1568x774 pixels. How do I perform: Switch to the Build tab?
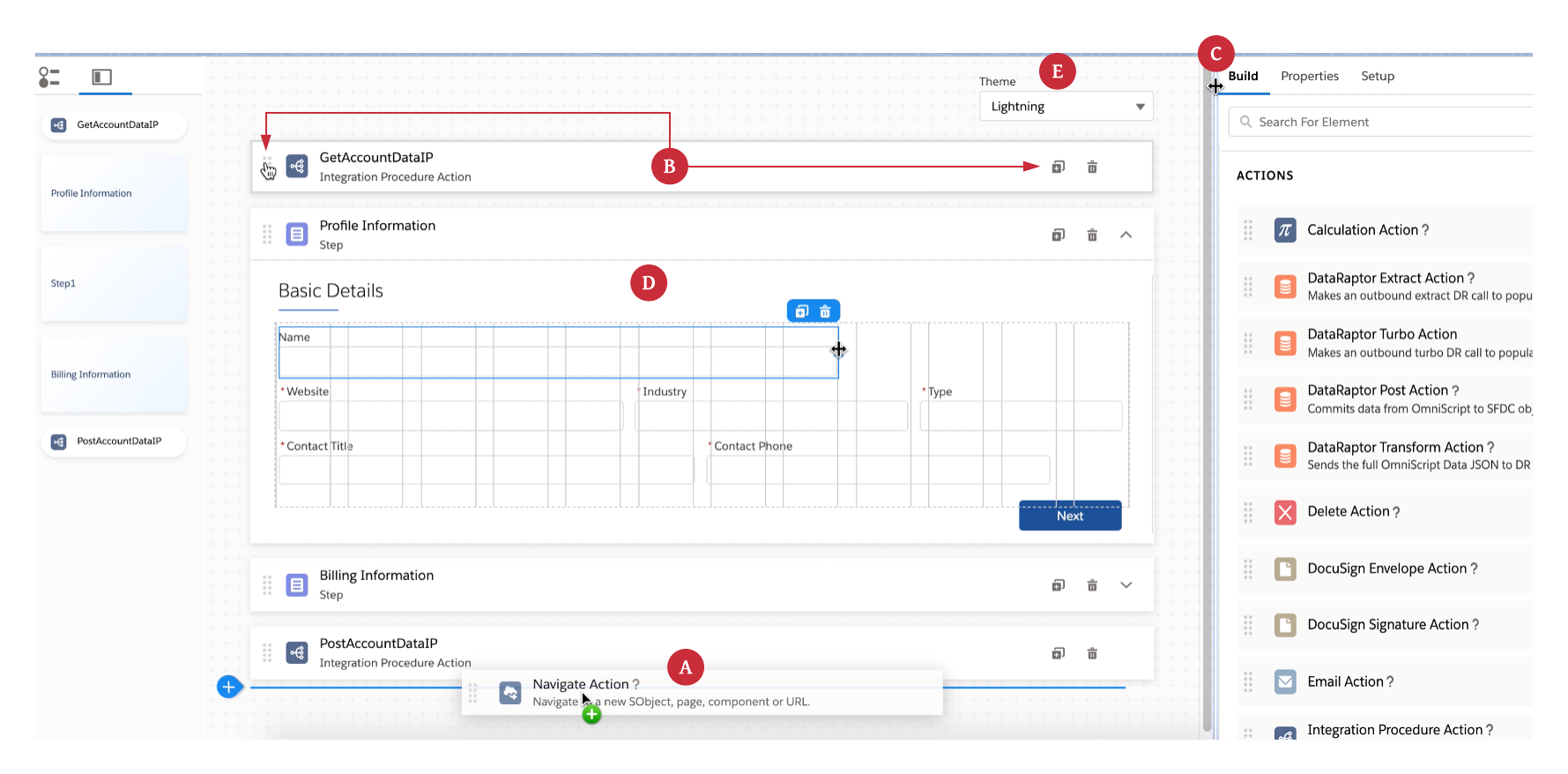1243,76
